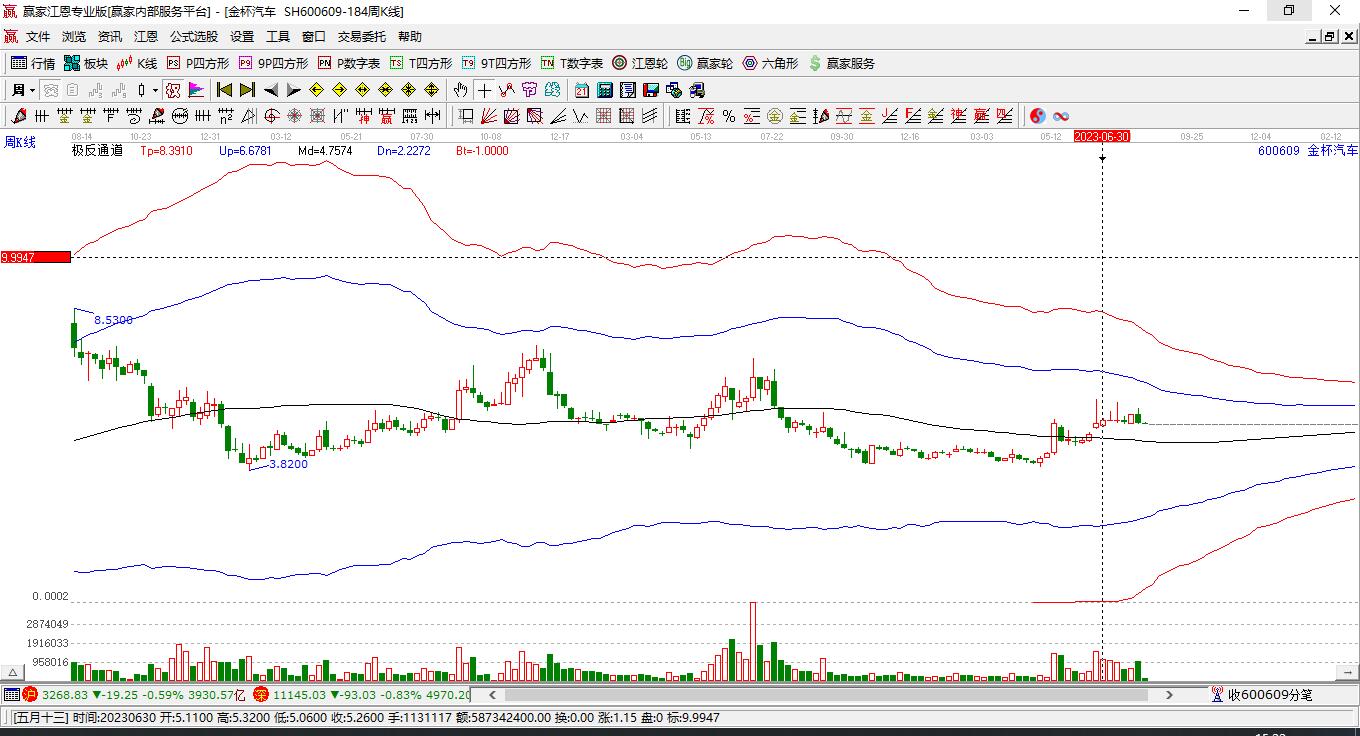Open the 窗口 menu
Image resolution: width=1360 pixels, height=736 pixels.
pyautogui.click(x=314, y=37)
